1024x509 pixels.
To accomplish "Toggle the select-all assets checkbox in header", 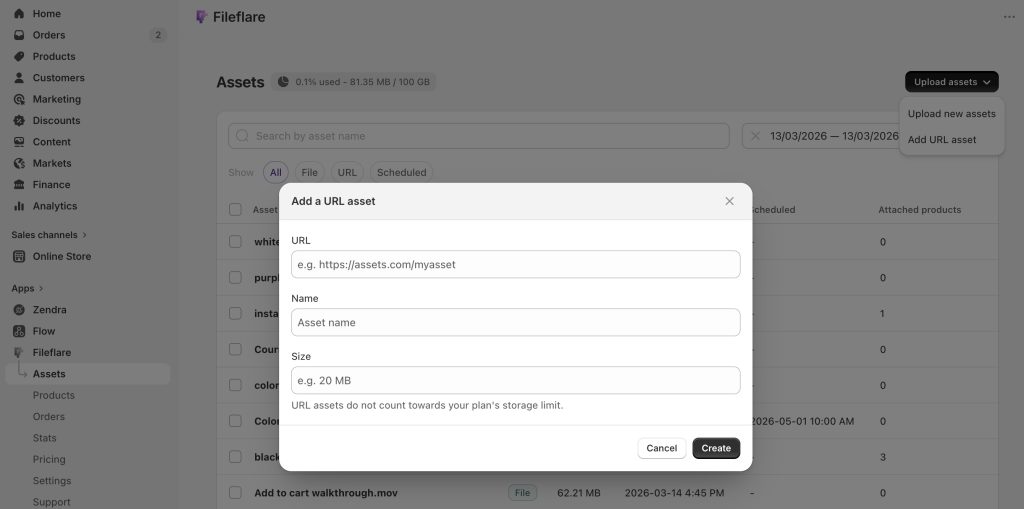I will [x=235, y=210].
